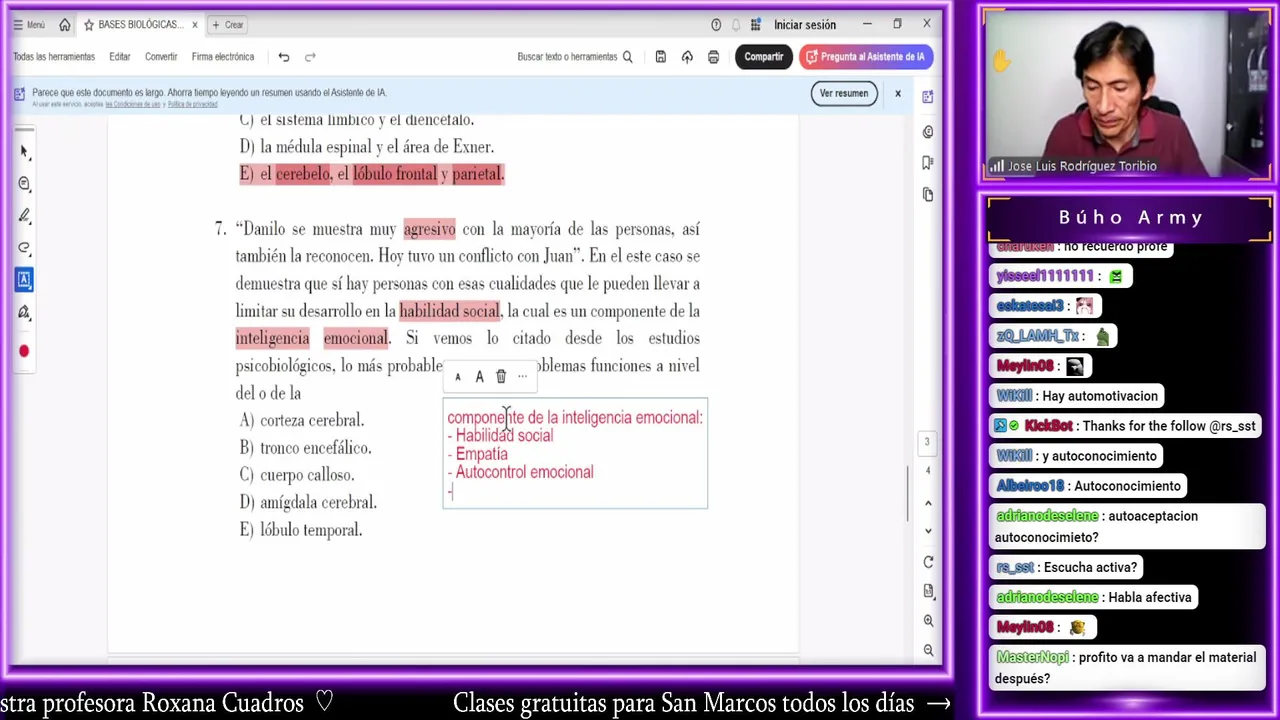This screenshot has height=720, width=1280.
Task: Redo the last action
Action: (310, 57)
